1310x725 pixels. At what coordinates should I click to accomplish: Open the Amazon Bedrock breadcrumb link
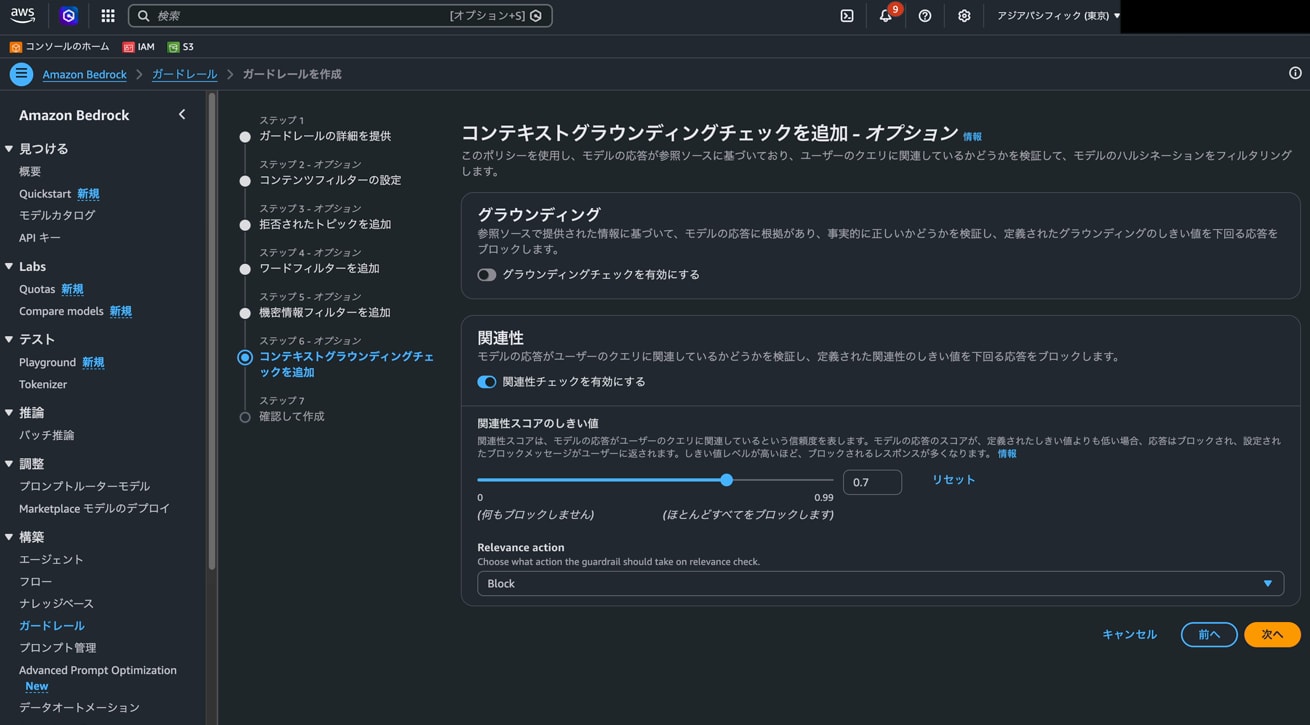pyautogui.click(x=85, y=75)
